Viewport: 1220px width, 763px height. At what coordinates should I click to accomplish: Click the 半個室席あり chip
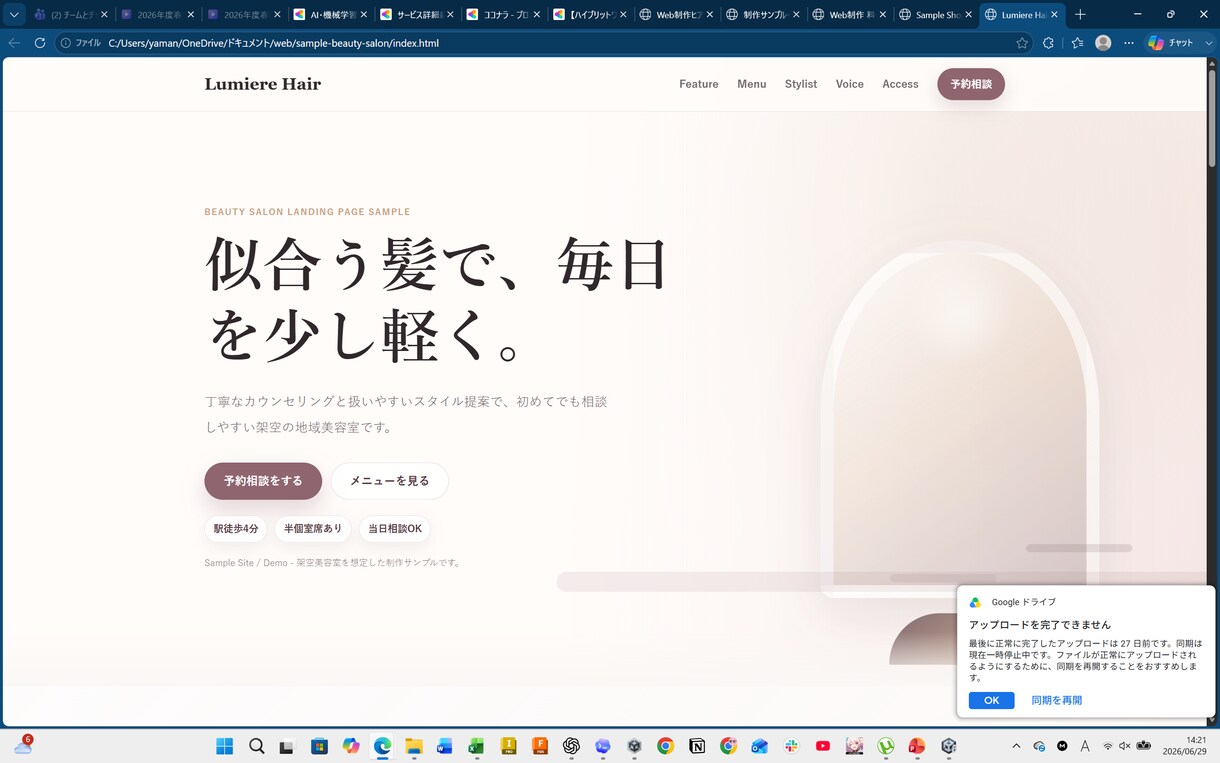(x=313, y=529)
